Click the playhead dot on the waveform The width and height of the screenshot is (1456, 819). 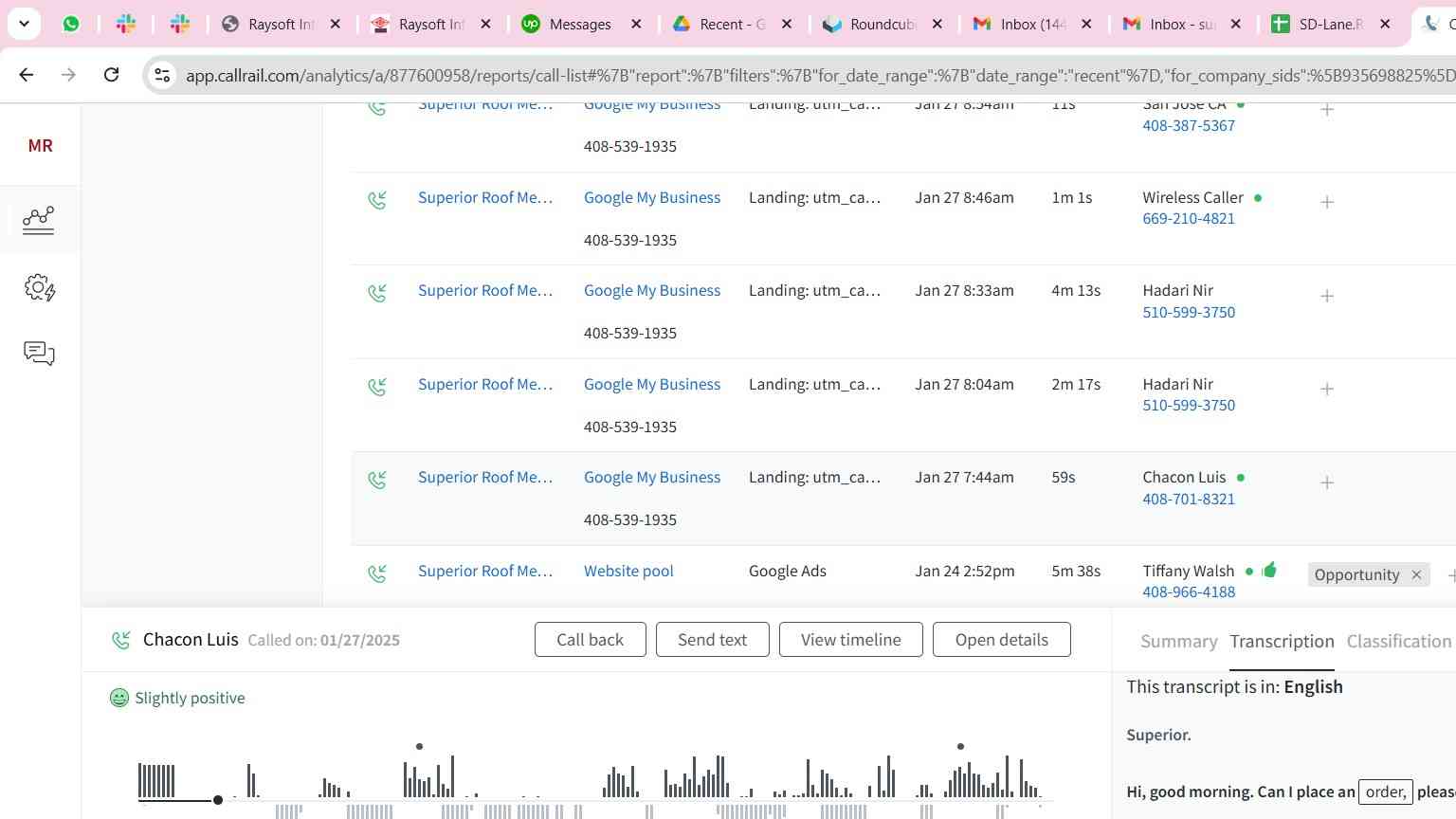(218, 800)
